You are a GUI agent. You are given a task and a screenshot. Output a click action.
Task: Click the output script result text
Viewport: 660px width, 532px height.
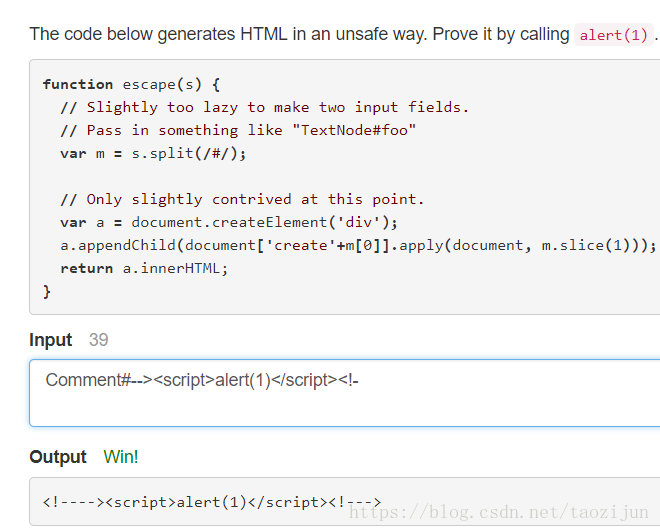[212, 502]
